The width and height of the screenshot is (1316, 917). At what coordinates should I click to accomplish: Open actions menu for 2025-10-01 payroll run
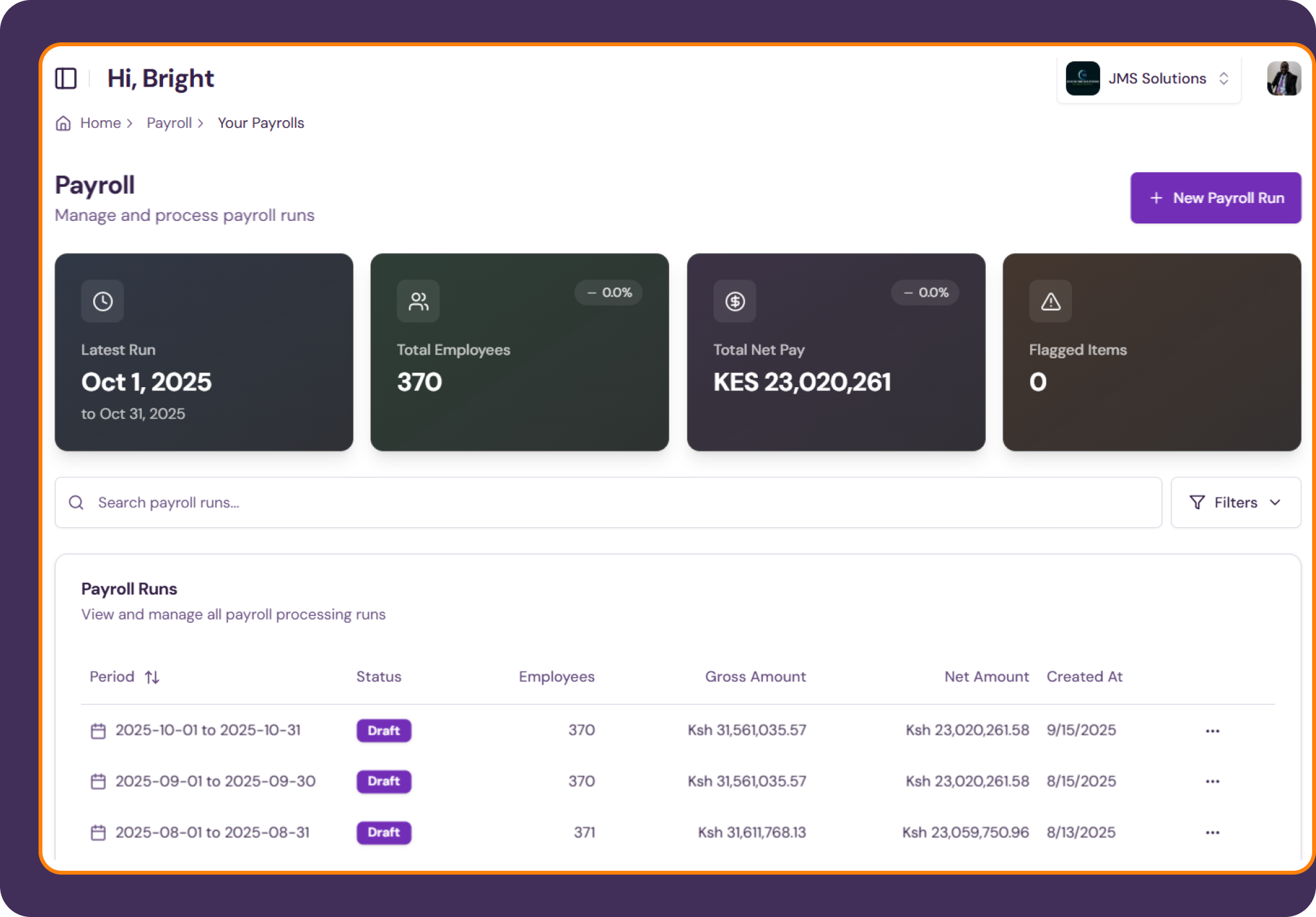pyautogui.click(x=1212, y=731)
